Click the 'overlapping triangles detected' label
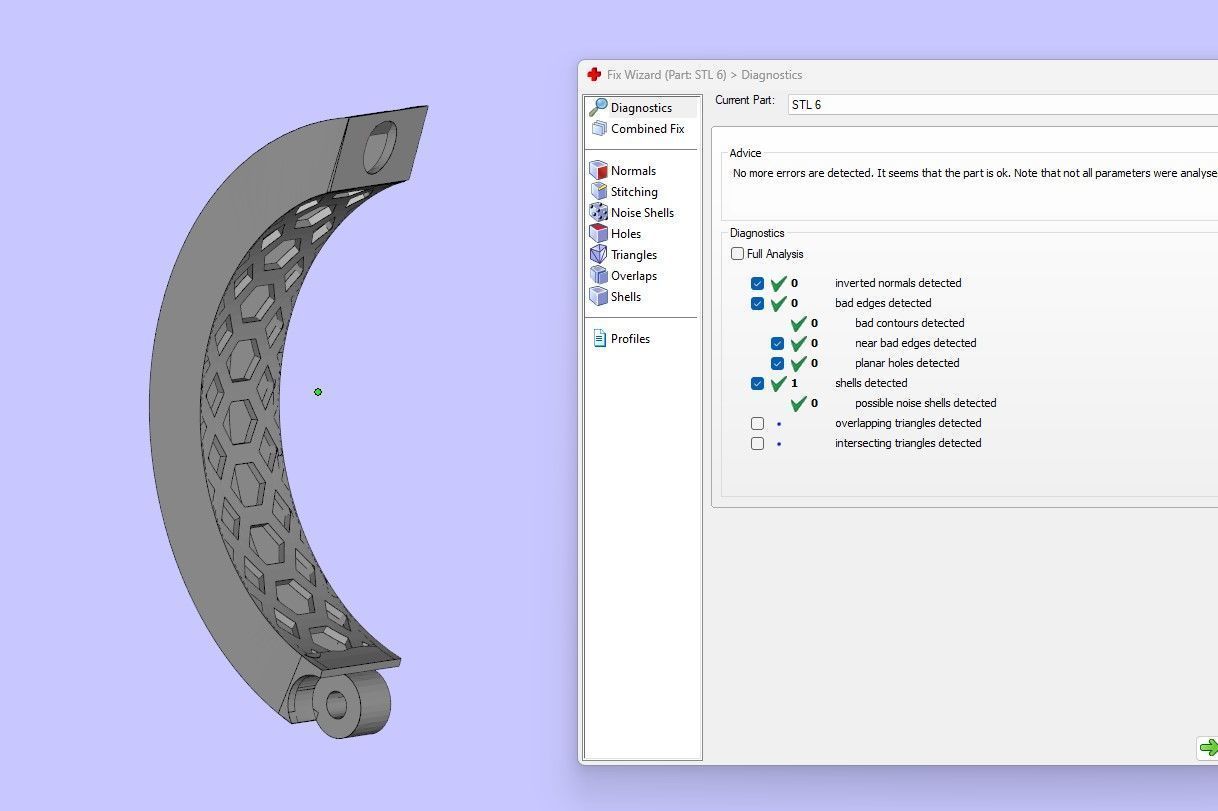The width and height of the screenshot is (1218, 811). pyautogui.click(x=908, y=423)
